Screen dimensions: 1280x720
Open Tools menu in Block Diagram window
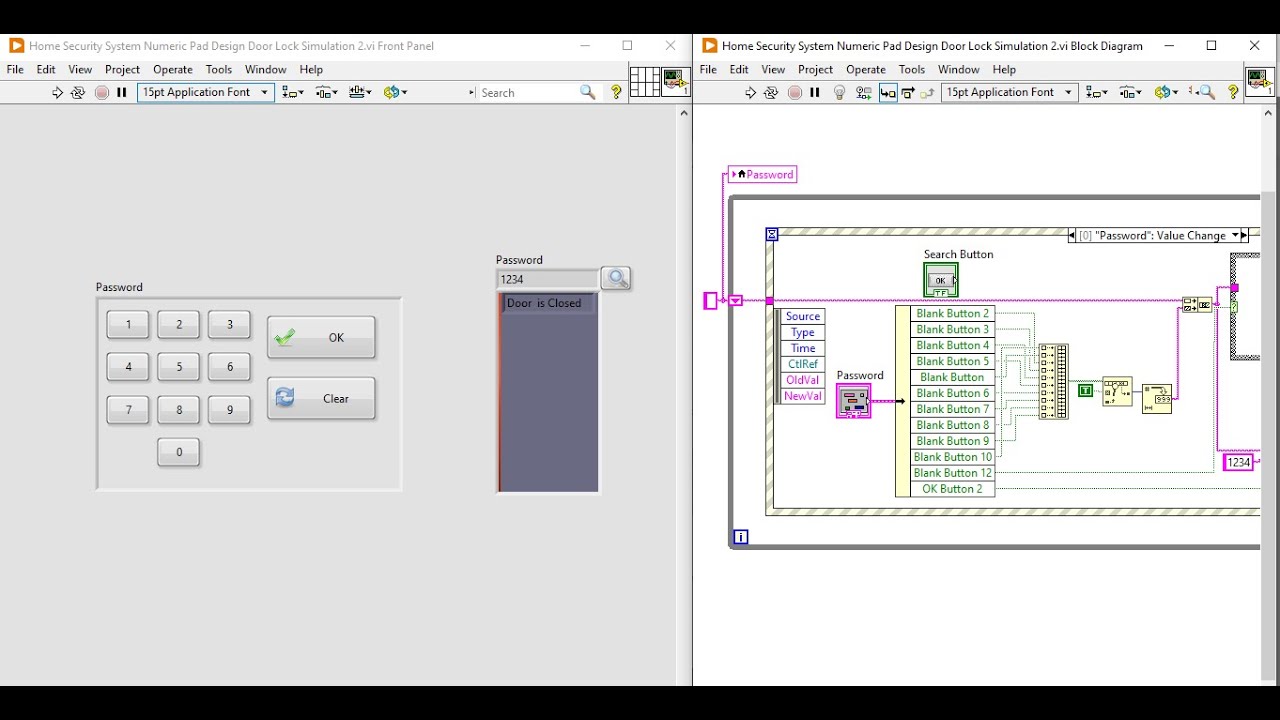912,70
